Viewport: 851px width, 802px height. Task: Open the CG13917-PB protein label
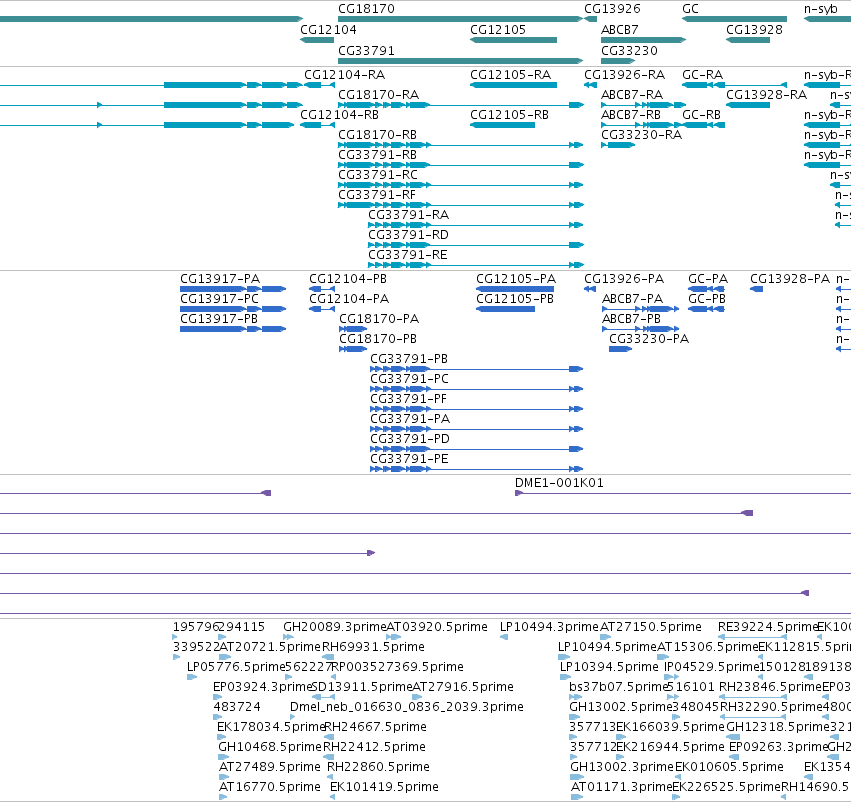coord(219,319)
